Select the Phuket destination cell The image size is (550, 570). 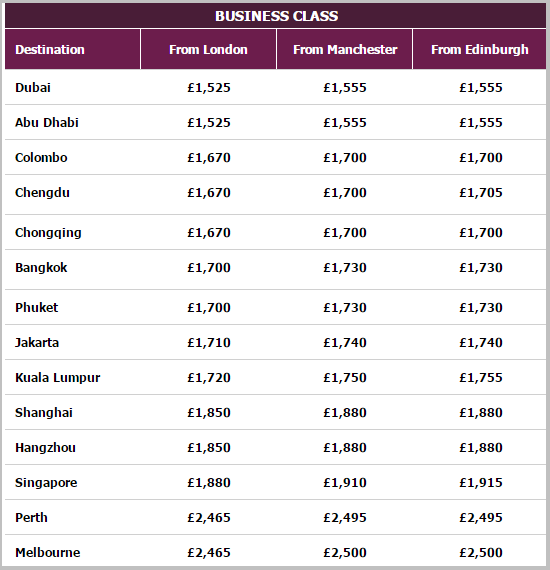point(37,308)
